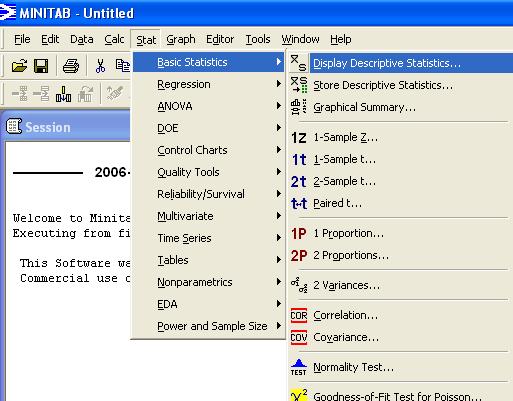The height and width of the screenshot is (401, 513).
Task: Click the Normality Test bell curve icon
Action: coord(299,367)
